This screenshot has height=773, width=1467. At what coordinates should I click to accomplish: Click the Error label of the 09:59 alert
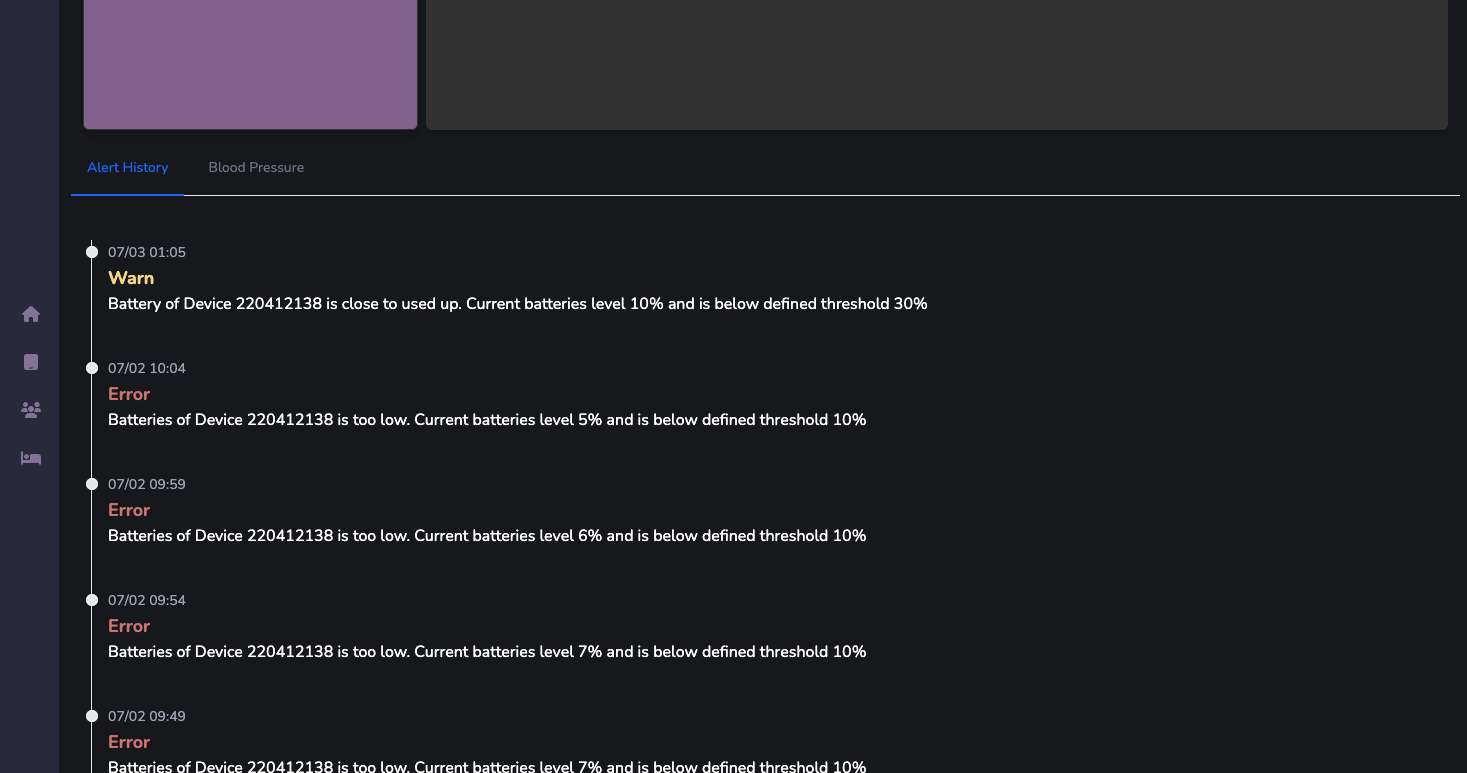point(129,510)
